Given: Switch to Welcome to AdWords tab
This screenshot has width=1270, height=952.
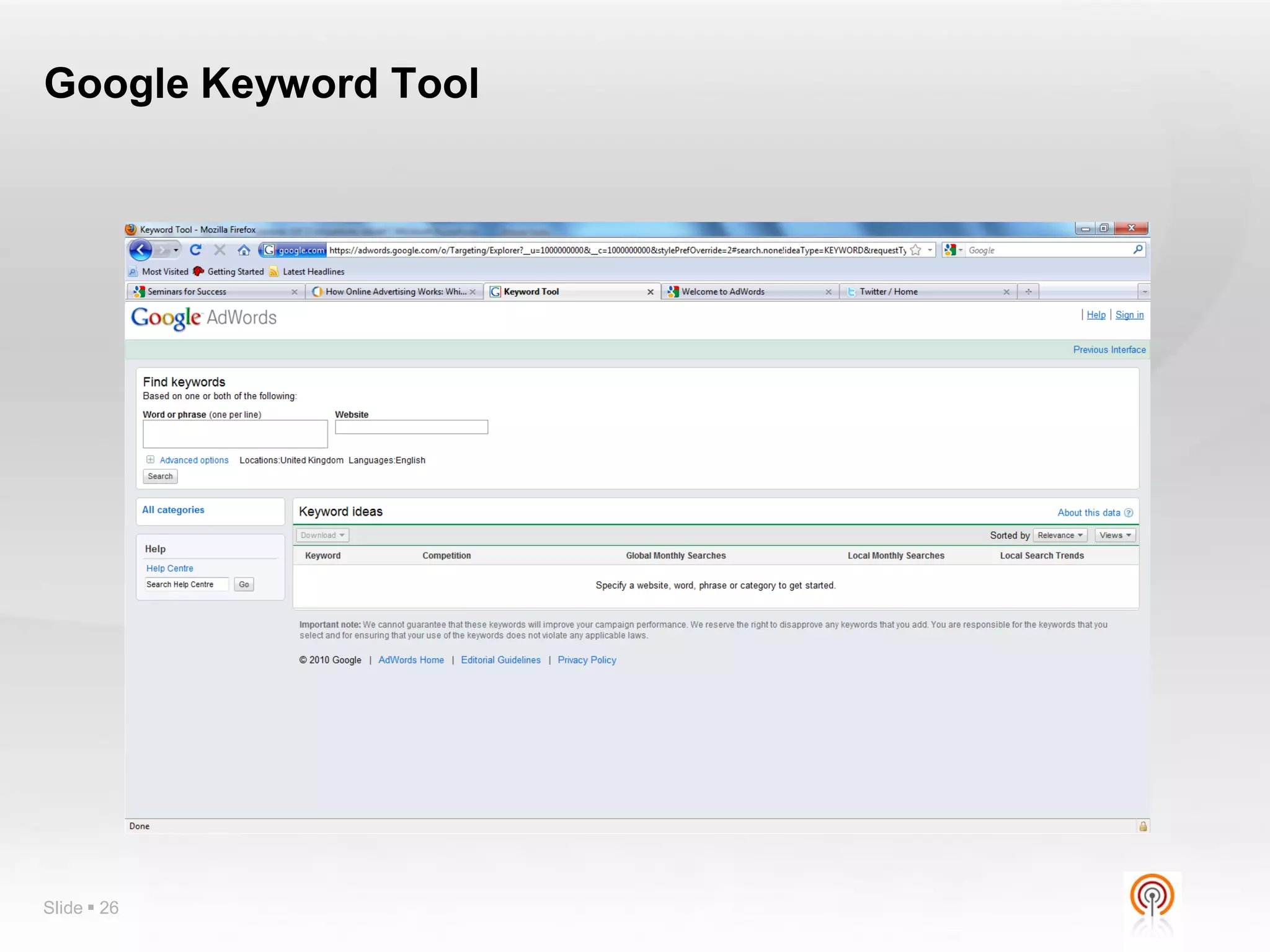Looking at the screenshot, I should pos(745,291).
